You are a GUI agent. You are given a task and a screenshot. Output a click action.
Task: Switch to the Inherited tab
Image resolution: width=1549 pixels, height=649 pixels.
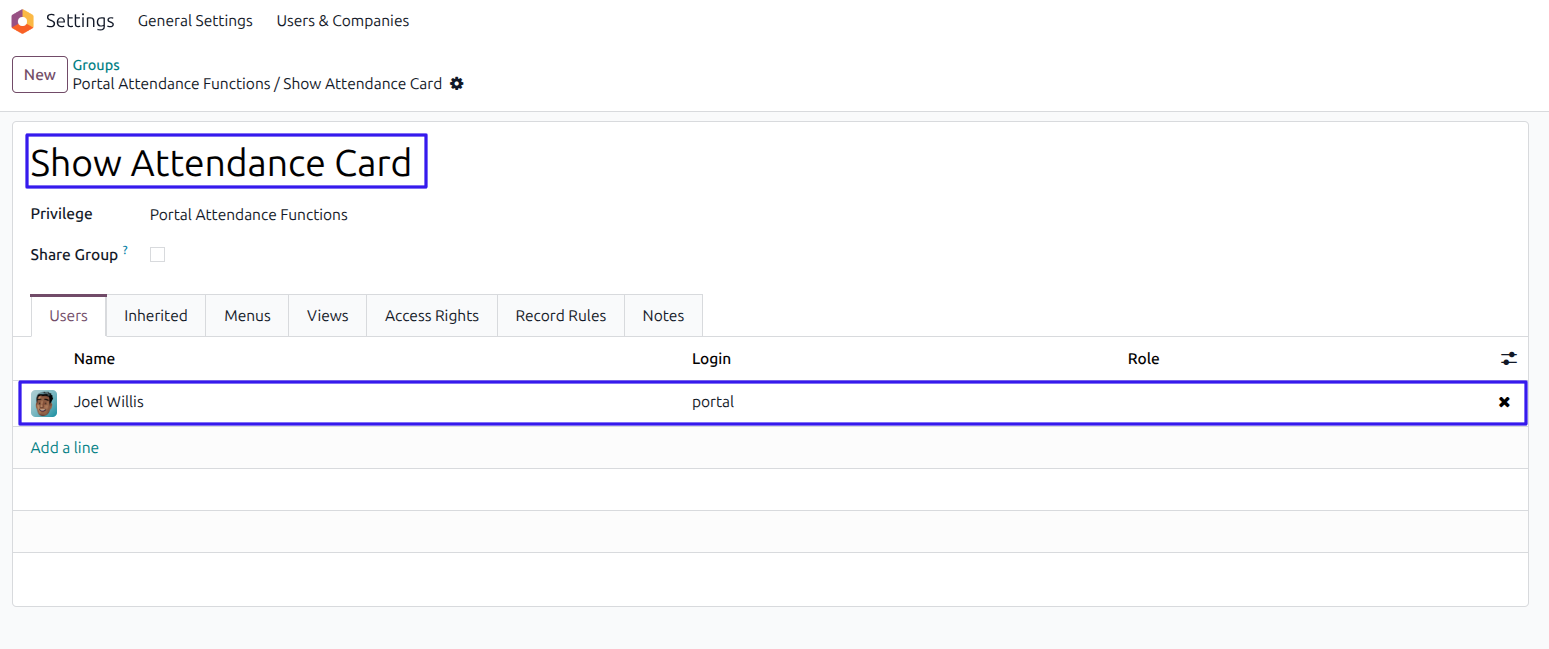156,315
